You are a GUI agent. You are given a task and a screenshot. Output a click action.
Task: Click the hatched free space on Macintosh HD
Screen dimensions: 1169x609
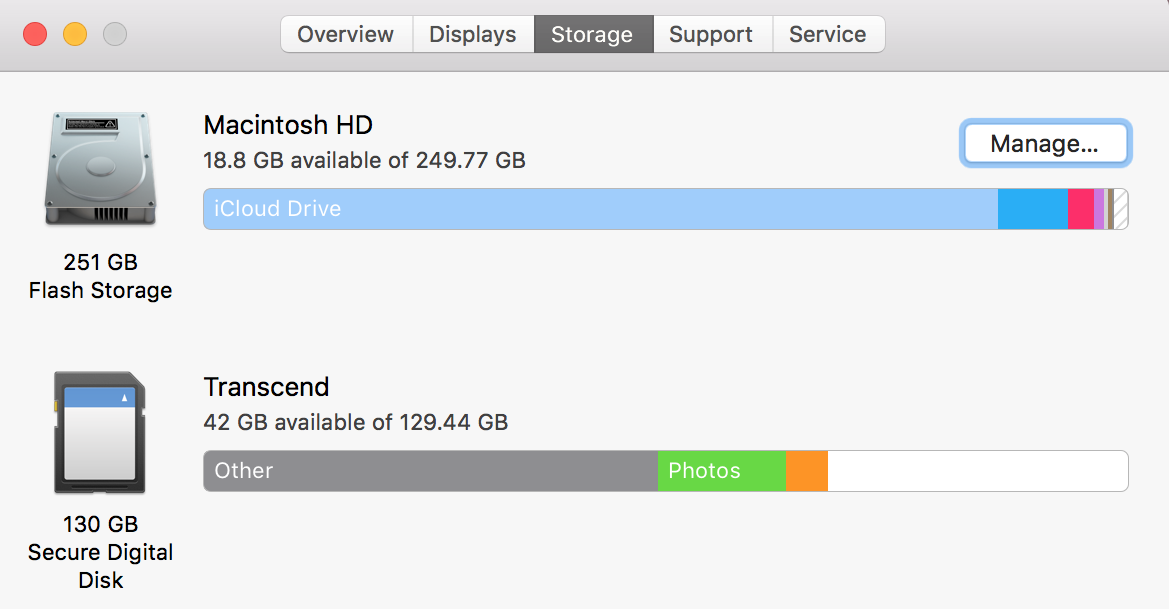[1121, 209]
